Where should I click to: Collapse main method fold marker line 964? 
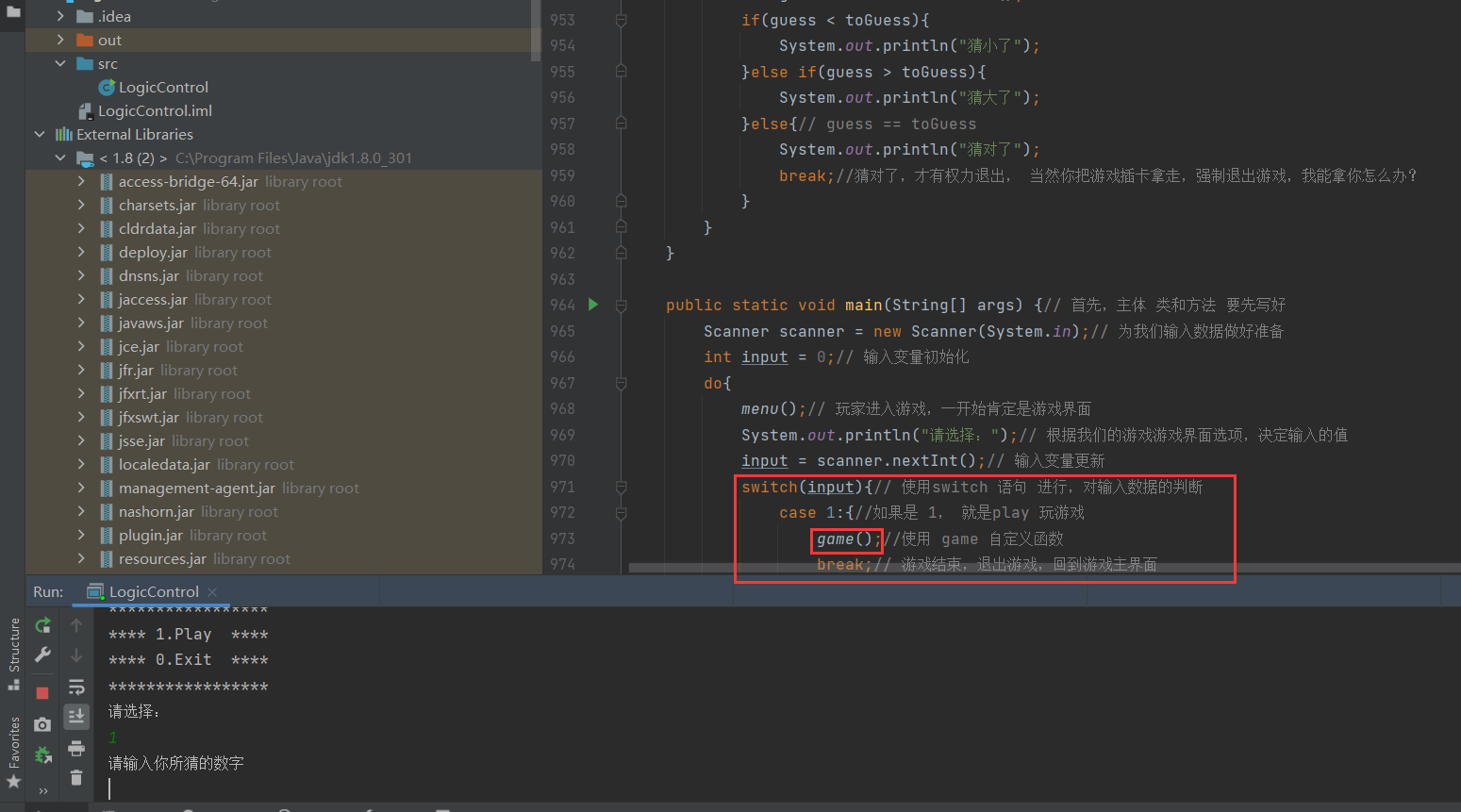[x=621, y=305]
